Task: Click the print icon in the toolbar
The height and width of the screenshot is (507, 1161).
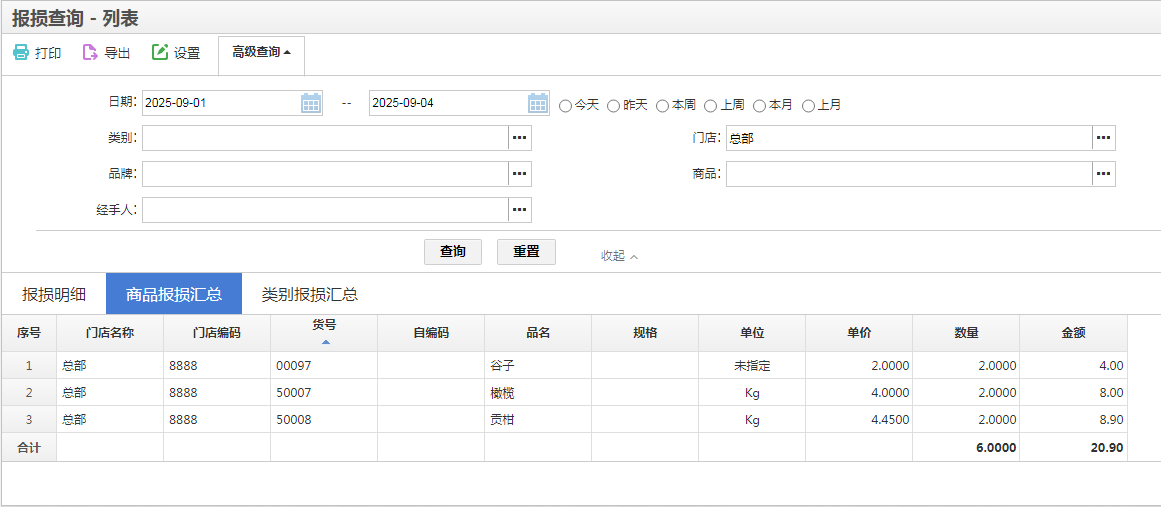Action: 21,53
